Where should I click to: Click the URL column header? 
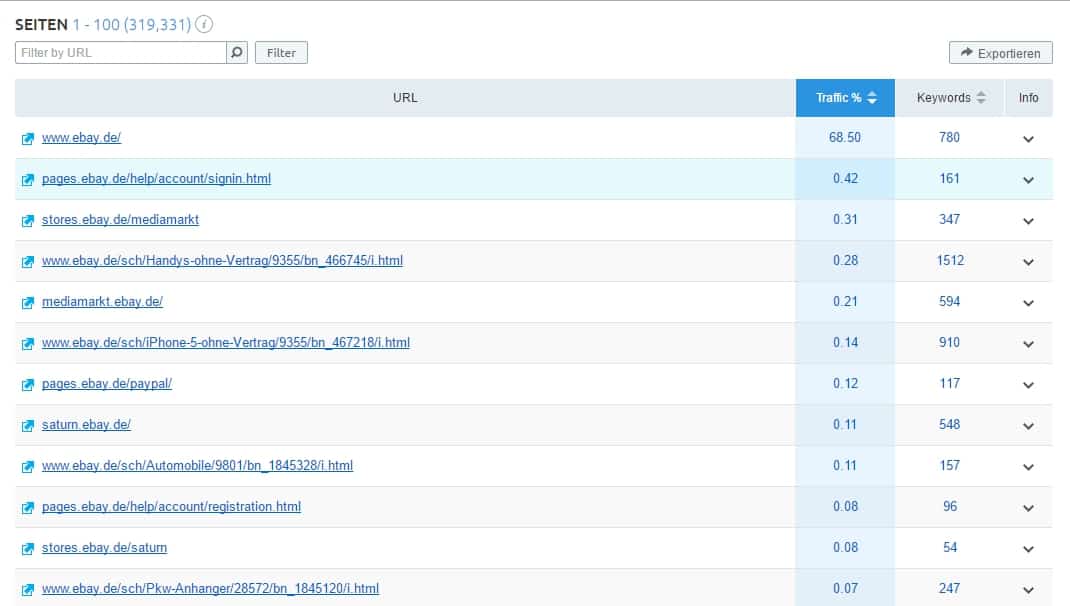[405, 98]
